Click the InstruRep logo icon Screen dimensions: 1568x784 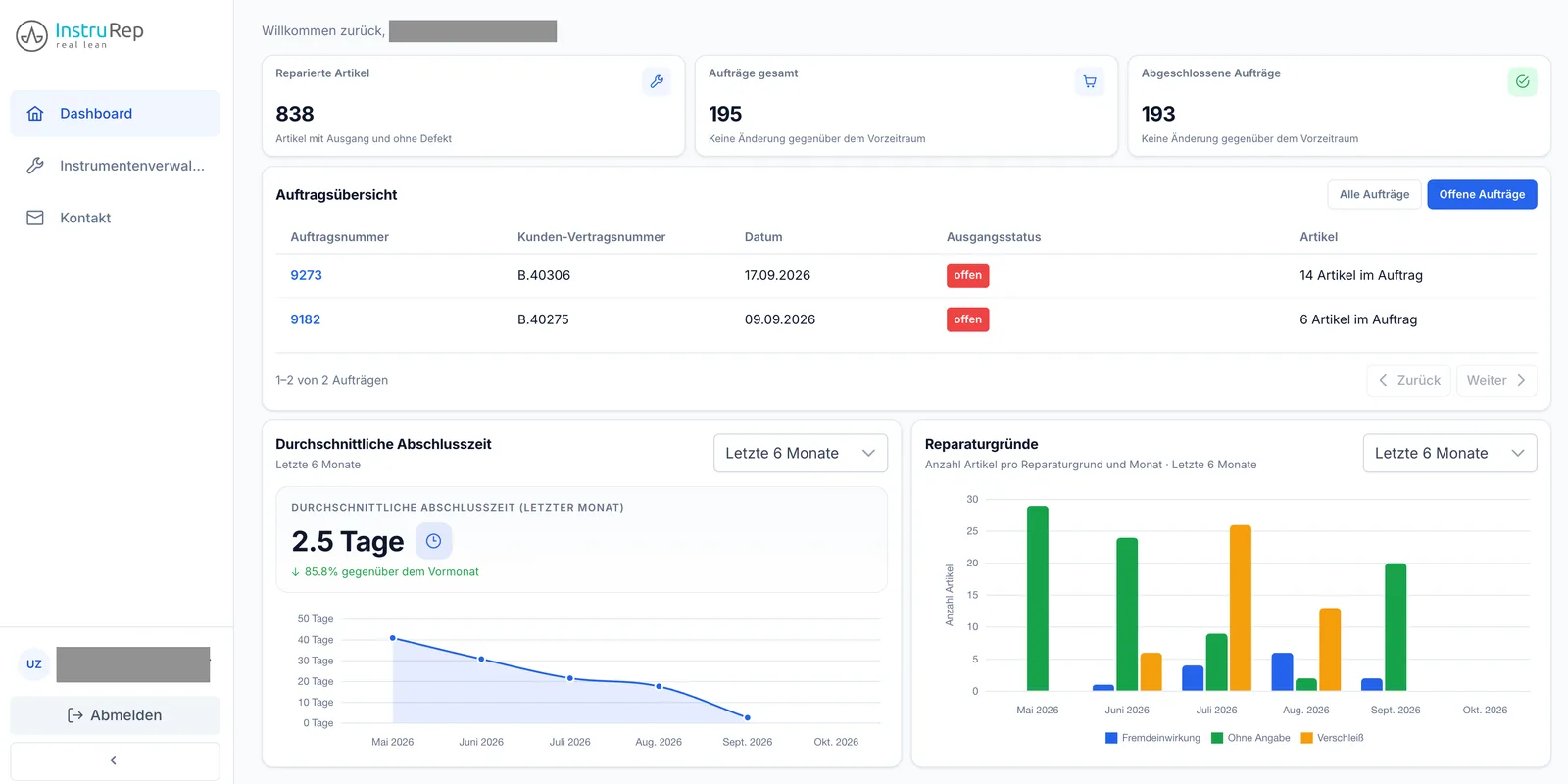32,36
